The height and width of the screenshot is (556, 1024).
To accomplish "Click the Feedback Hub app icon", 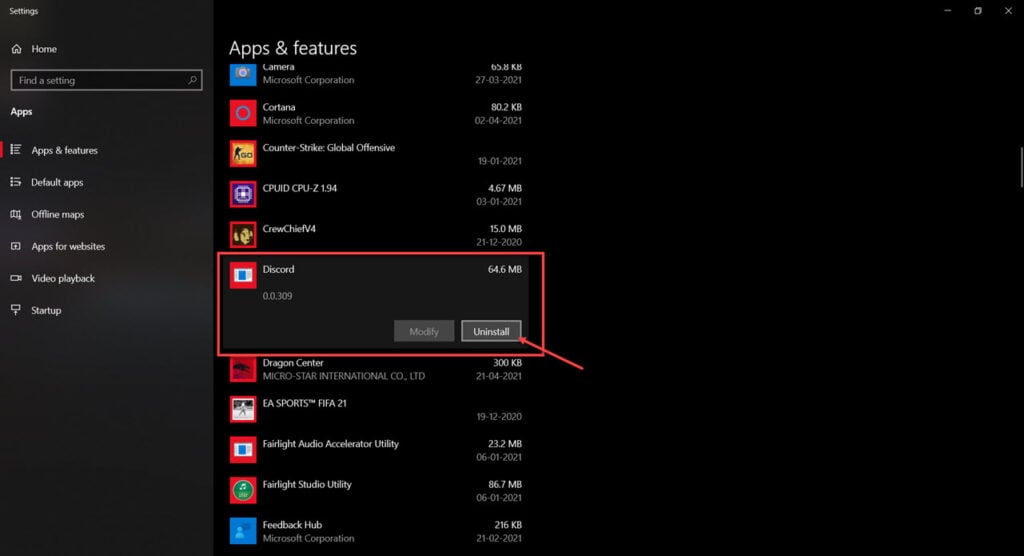I will click(243, 531).
